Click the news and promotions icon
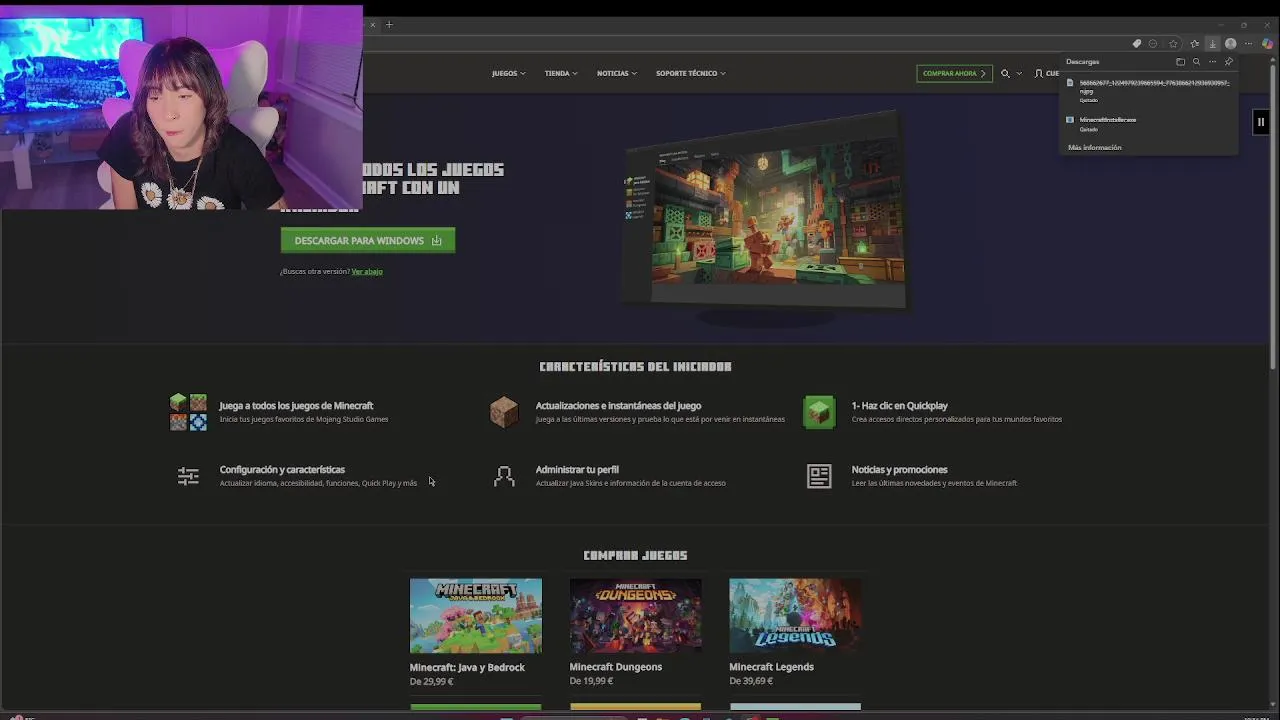Viewport: 1280px width, 720px height. (819, 476)
